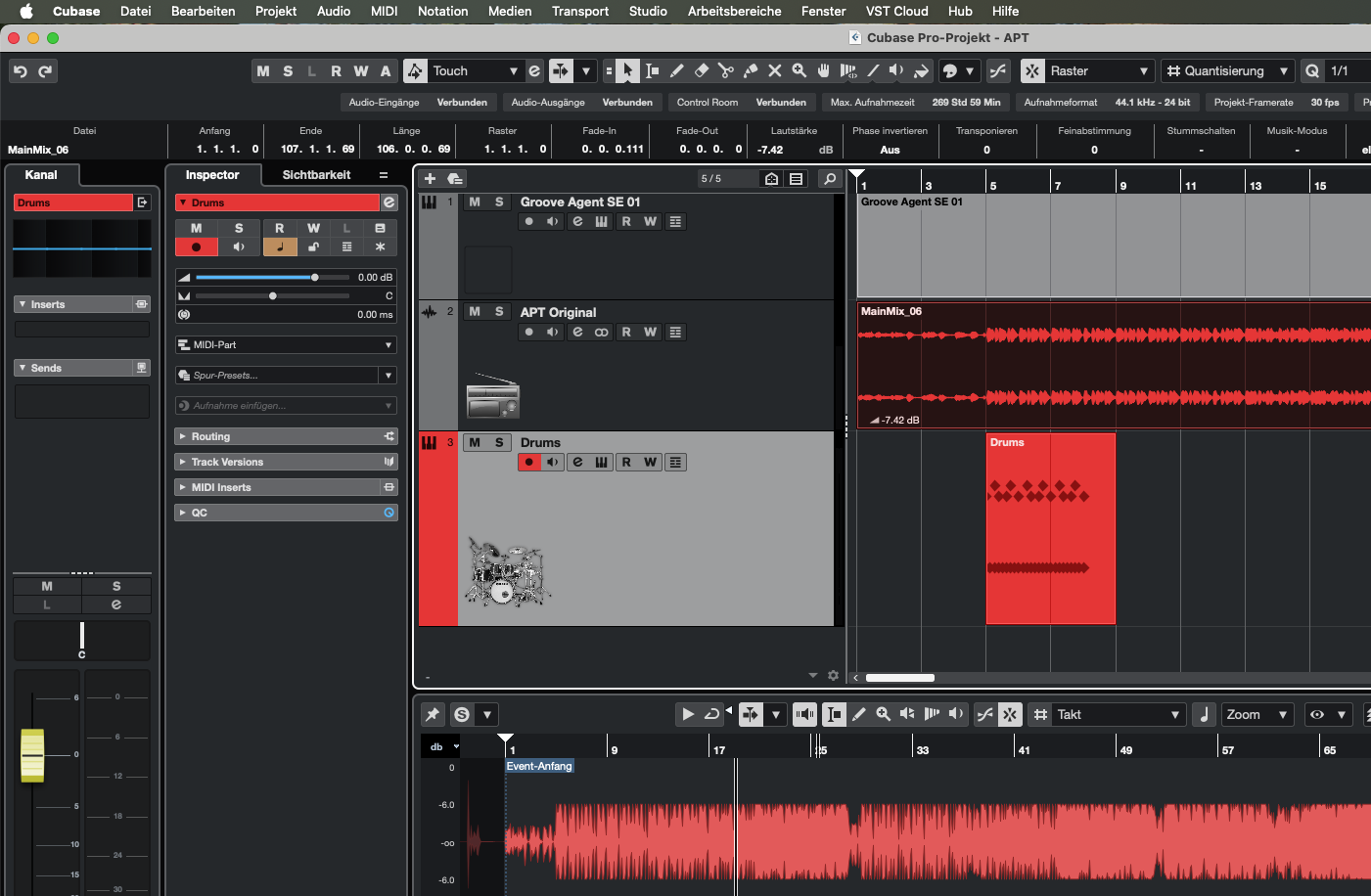The width and height of the screenshot is (1371, 896).
Task: Expand the Routing section in Inspector
Action: [286, 436]
